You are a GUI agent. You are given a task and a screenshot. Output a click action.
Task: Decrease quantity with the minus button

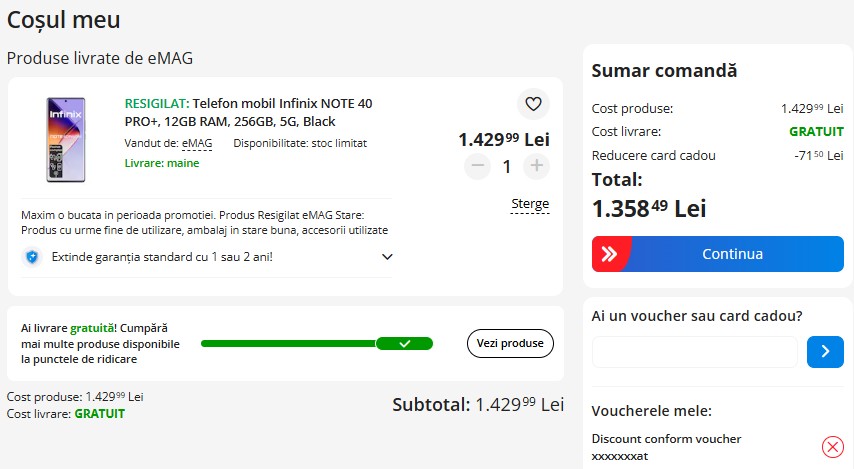478,166
